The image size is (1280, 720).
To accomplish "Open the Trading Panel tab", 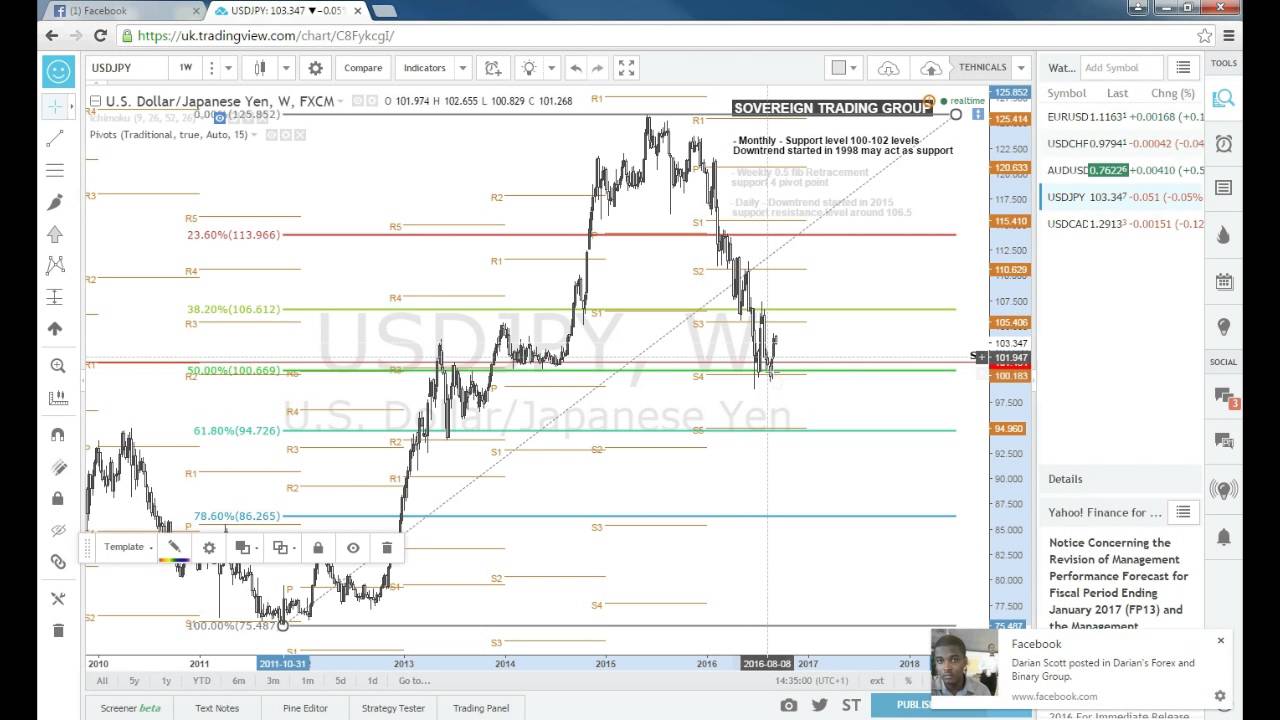I will (481, 708).
